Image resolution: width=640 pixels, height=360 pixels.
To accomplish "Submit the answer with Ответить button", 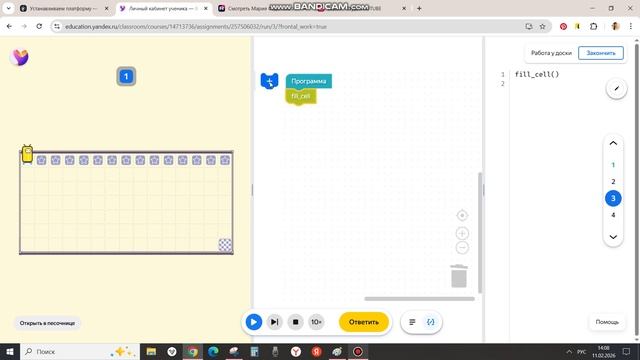I will tap(364, 322).
